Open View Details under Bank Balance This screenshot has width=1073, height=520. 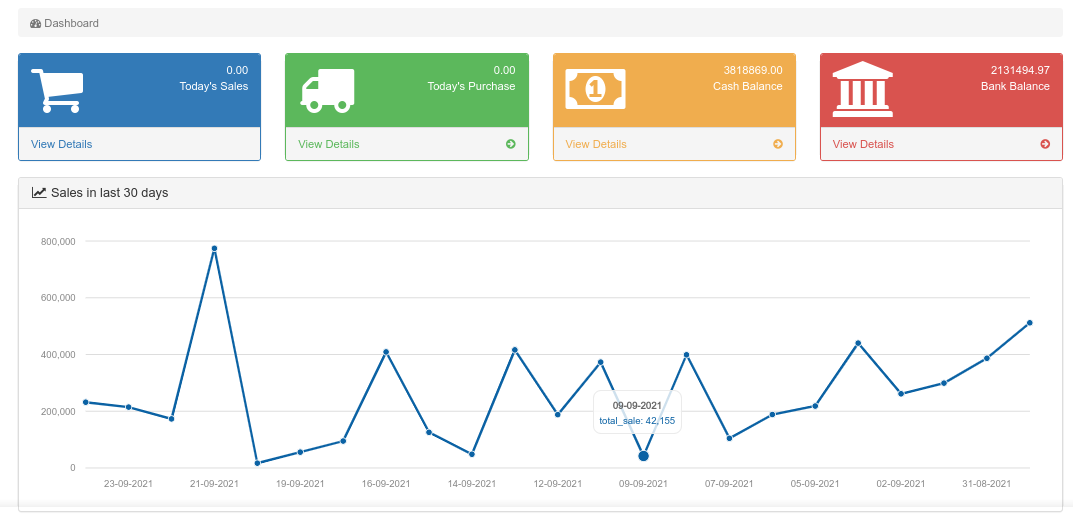863,144
